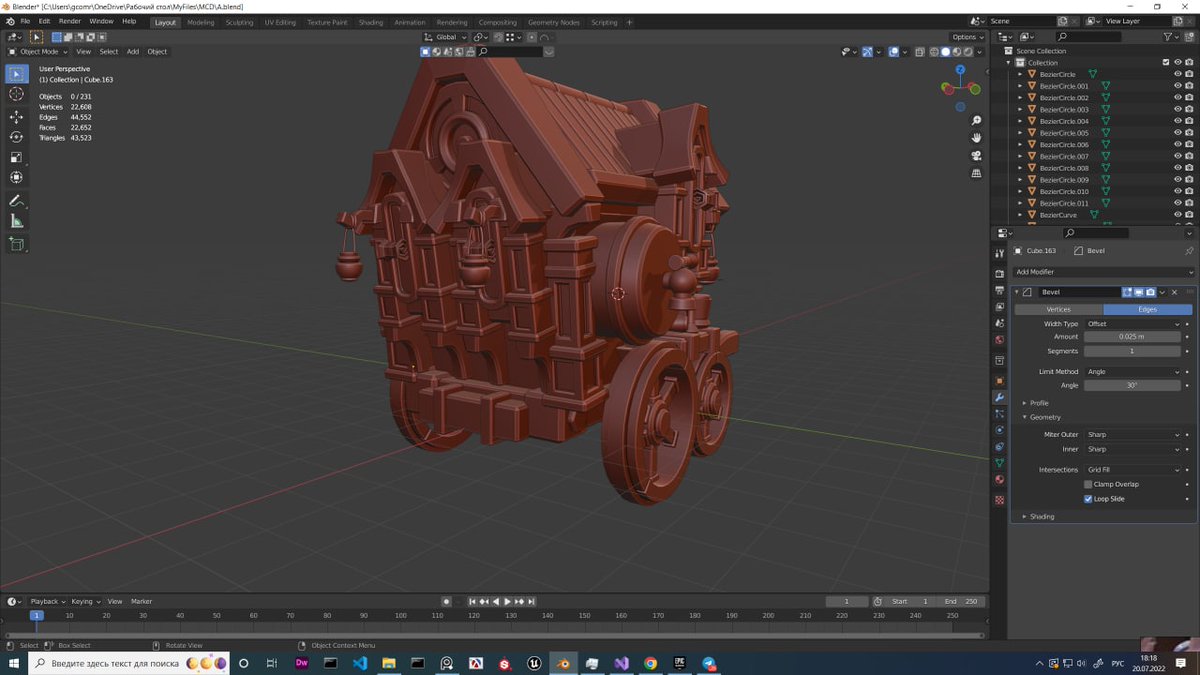Open the Object properties orange square tab
1200x675 pixels.
(x=999, y=380)
